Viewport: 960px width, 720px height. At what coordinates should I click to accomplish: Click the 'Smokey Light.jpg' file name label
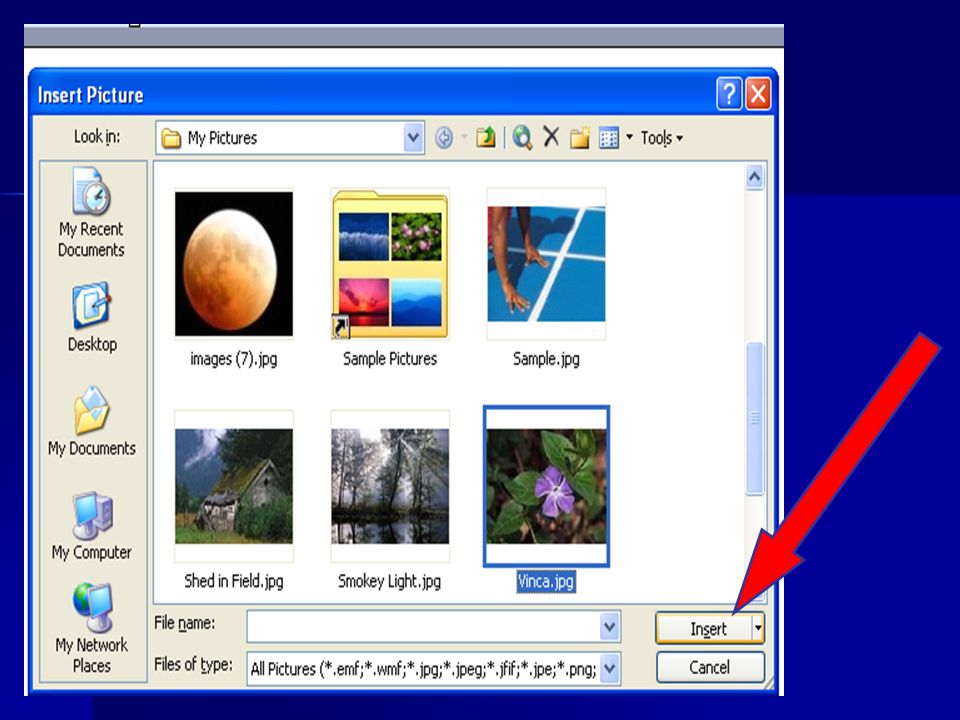(389, 581)
